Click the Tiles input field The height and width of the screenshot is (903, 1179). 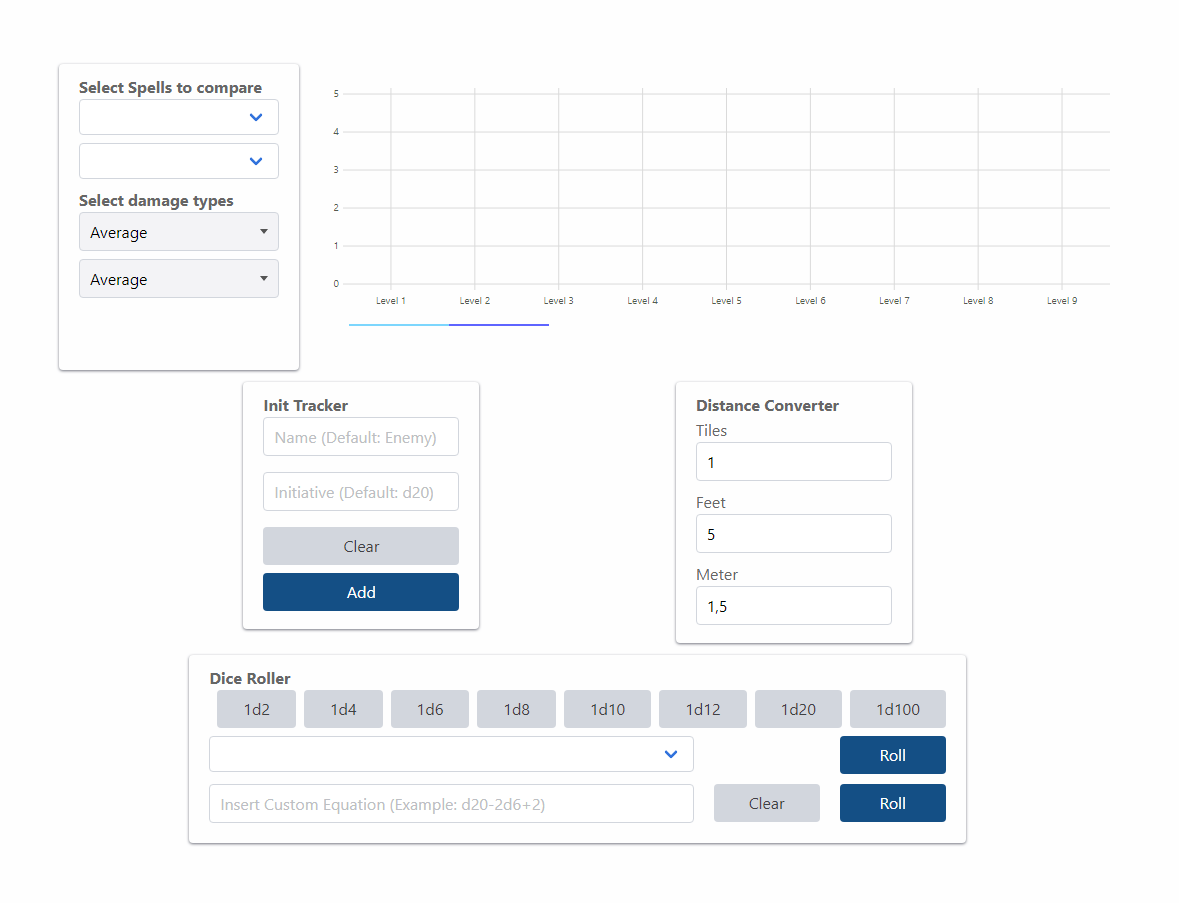(x=793, y=462)
